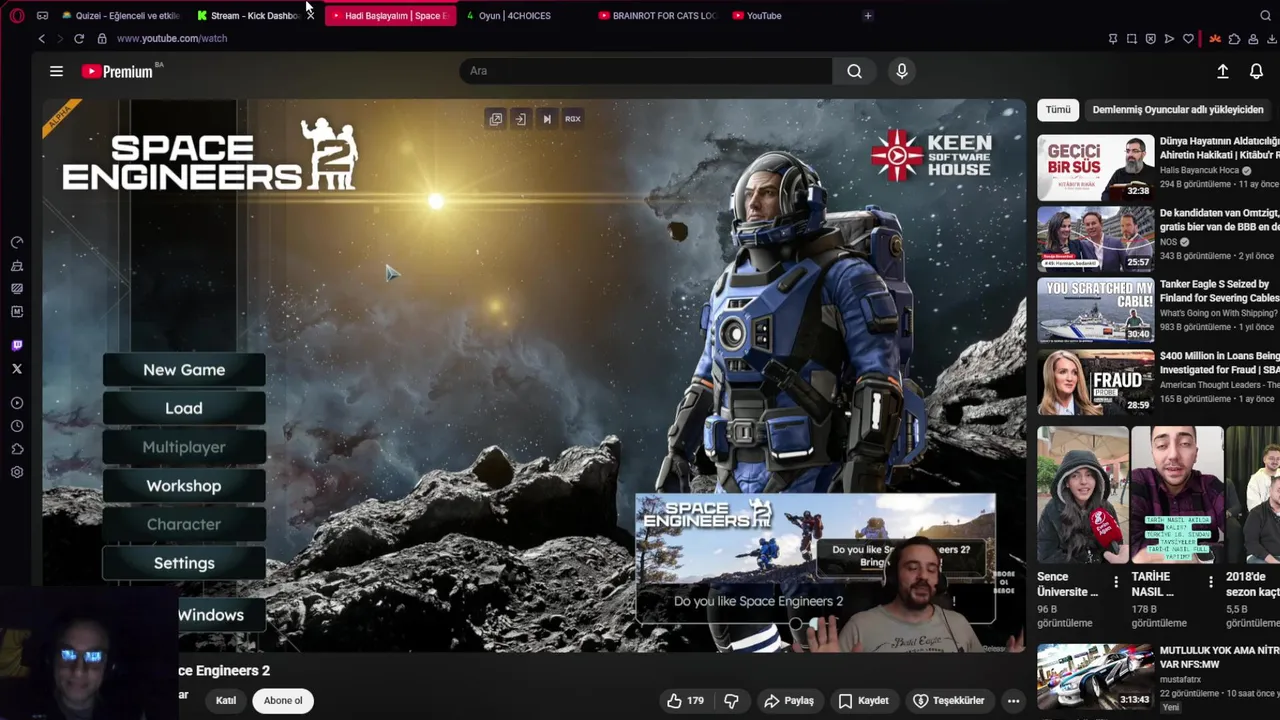Image resolution: width=1280 pixels, height=720 pixels.
Task: Open FRAUD $400 Million video thumbnail
Action: click(1095, 383)
